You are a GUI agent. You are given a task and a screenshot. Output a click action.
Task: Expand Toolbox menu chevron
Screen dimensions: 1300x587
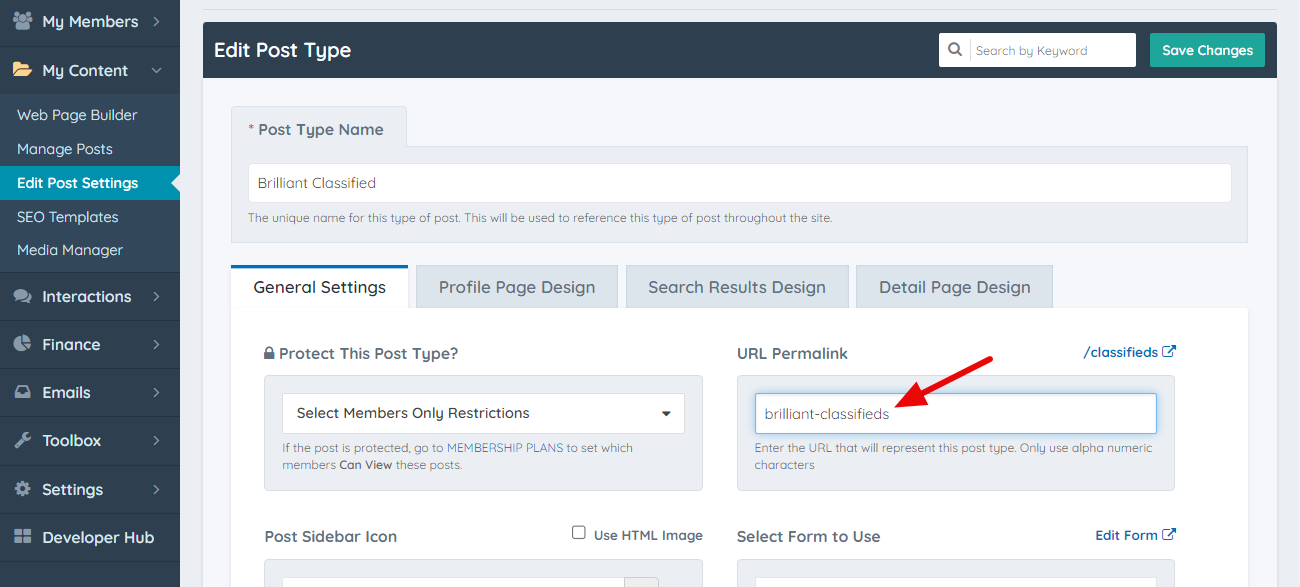157,440
